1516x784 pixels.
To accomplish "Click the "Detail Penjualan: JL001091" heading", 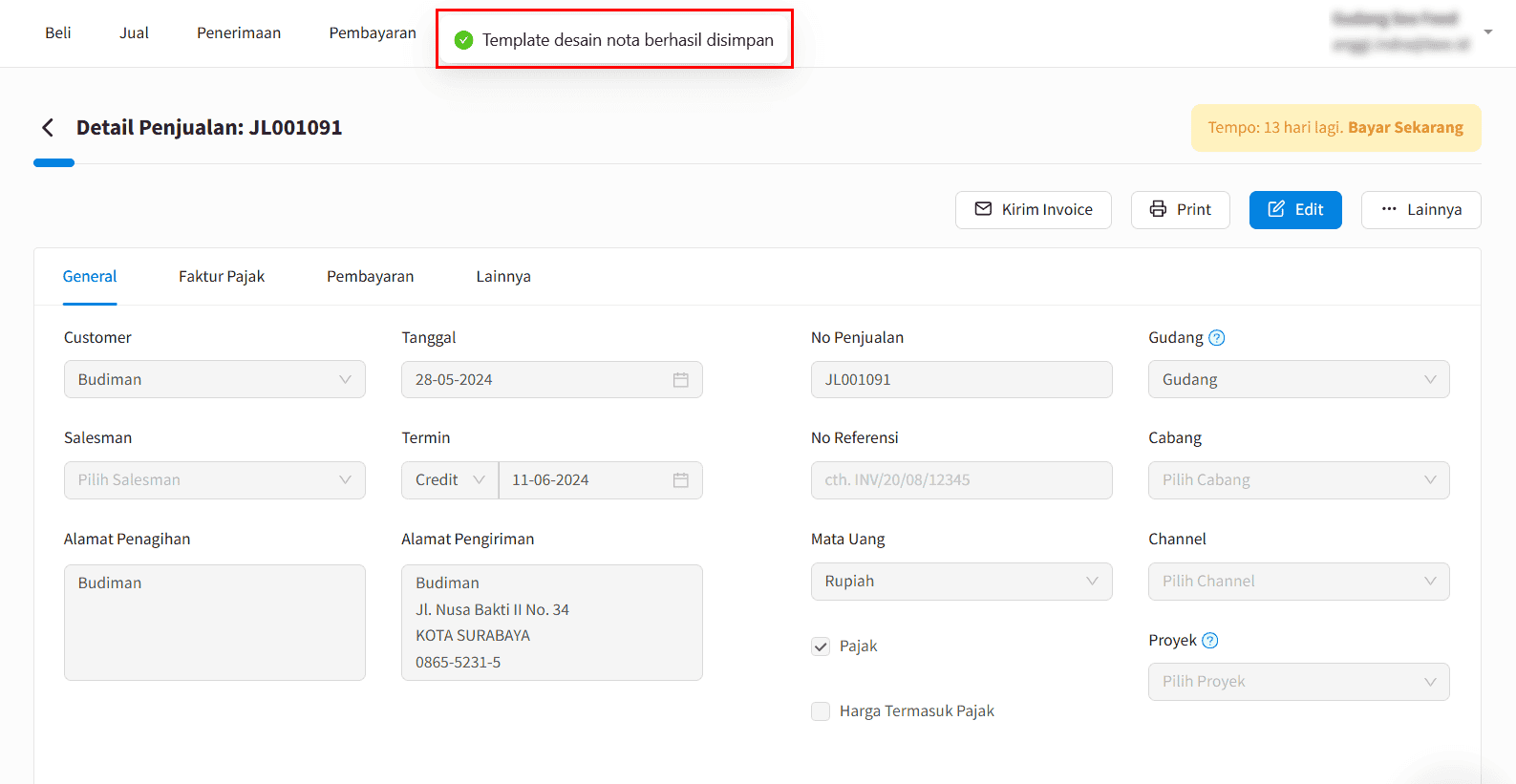I will tap(209, 128).
